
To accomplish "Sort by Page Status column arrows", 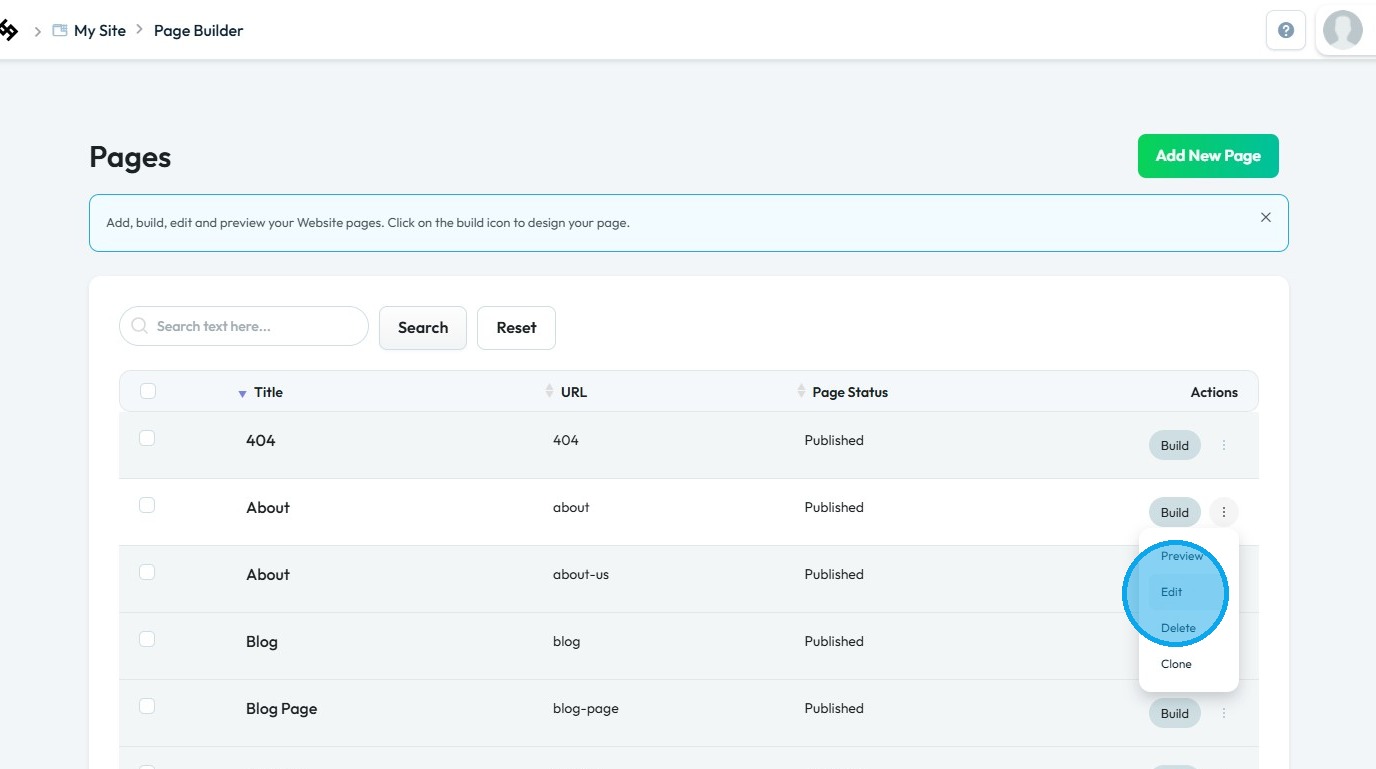I will pyautogui.click(x=801, y=391).
